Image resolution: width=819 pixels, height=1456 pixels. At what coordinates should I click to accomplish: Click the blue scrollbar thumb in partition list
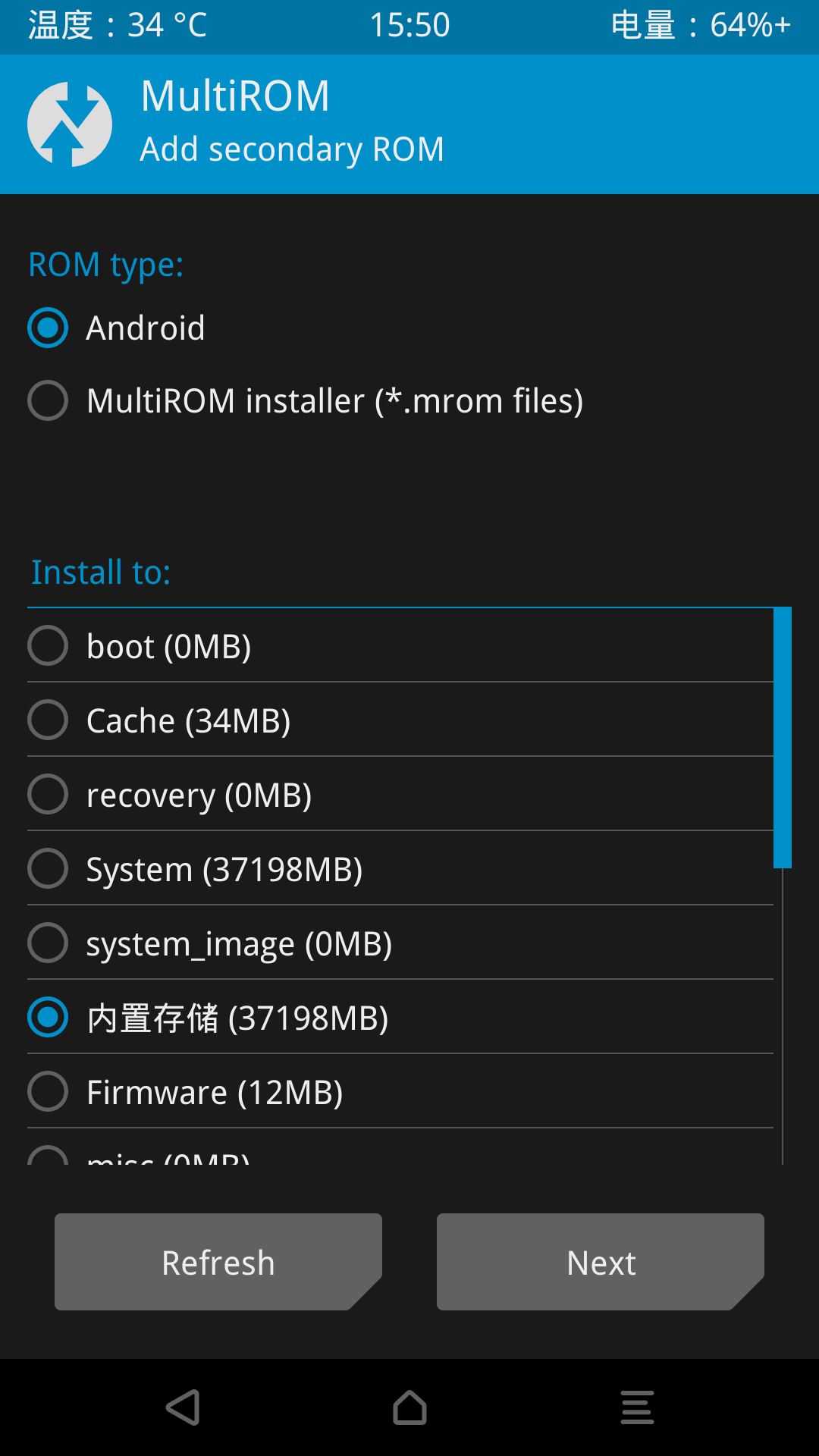tap(783, 737)
